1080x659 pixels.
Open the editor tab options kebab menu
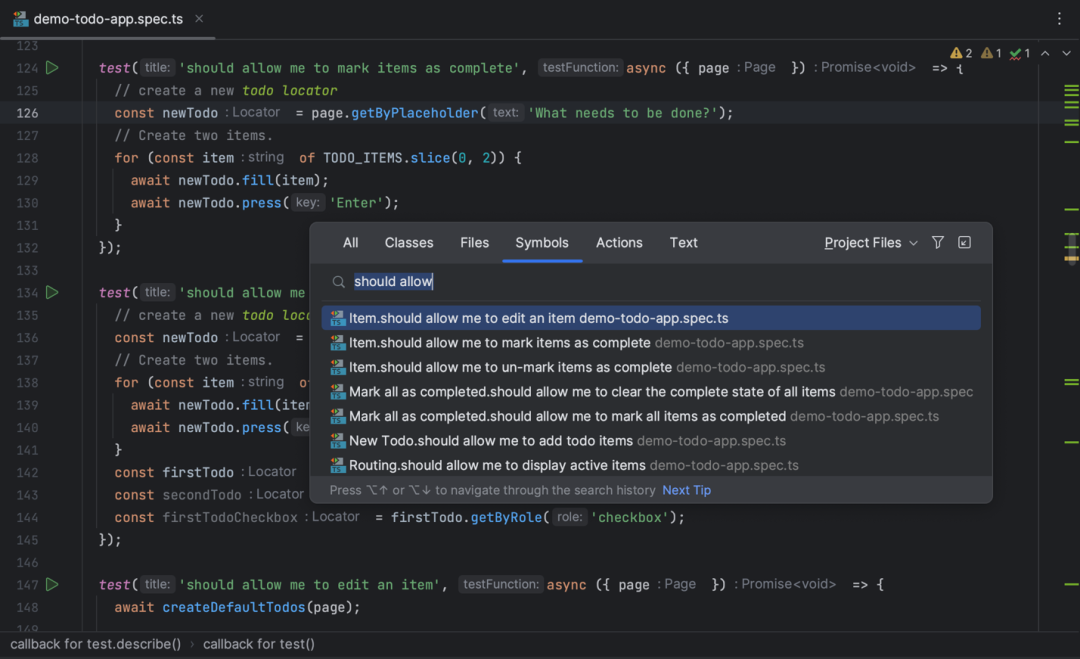click(1059, 19)
